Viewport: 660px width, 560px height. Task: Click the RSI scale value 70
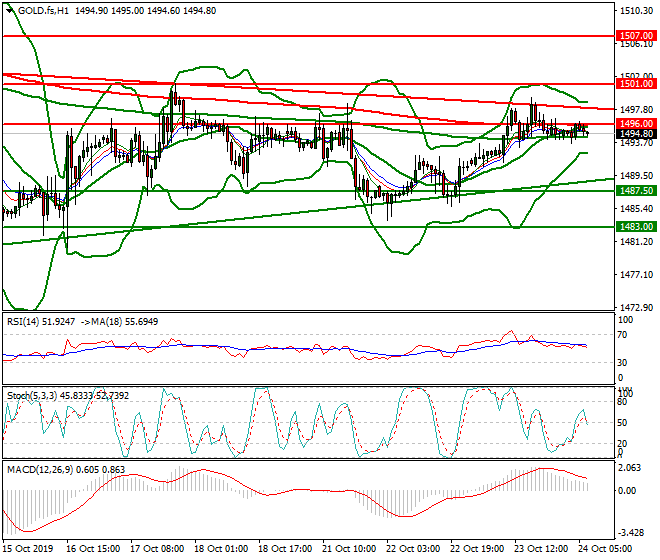click(622, 335)
